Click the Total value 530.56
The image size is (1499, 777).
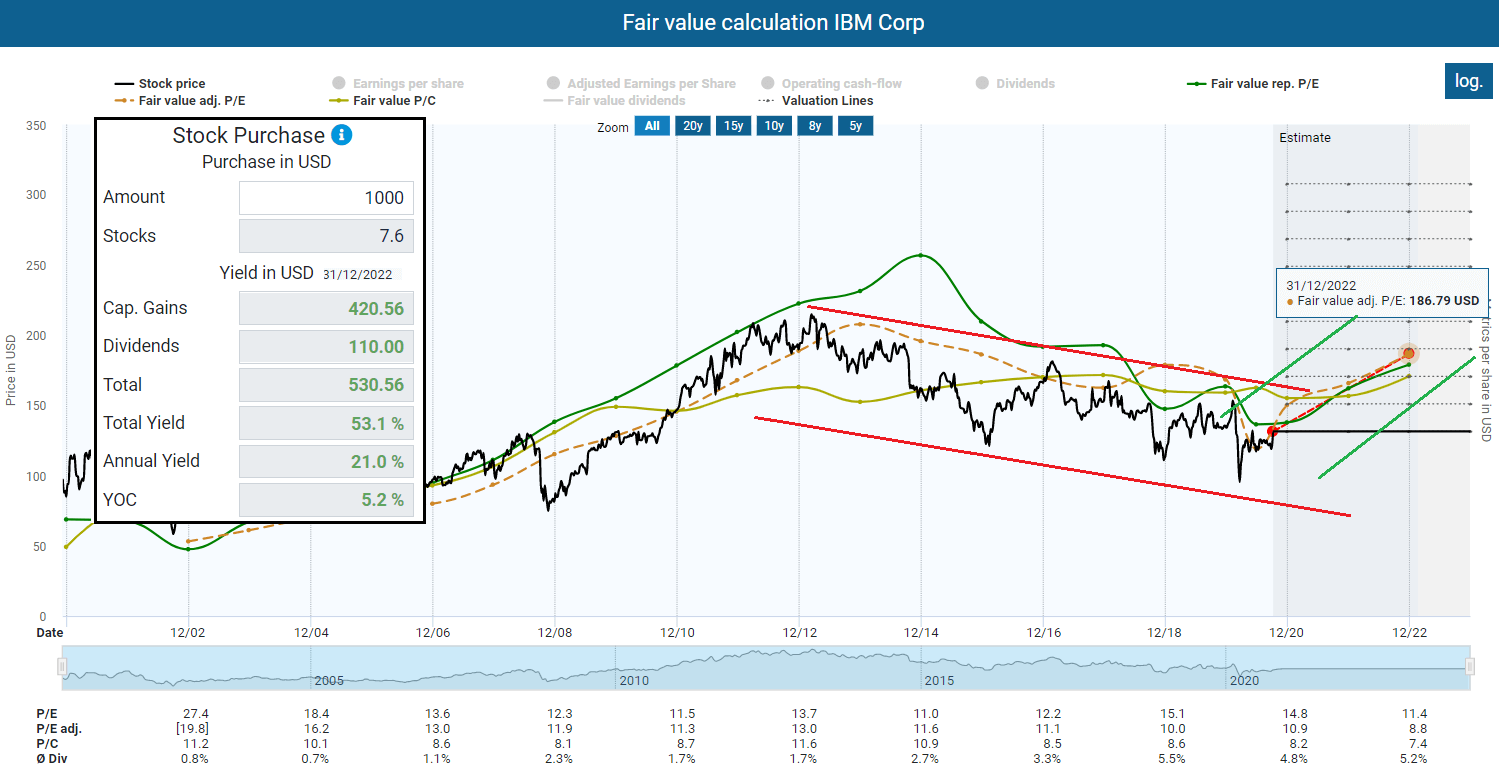coord(326,384)
